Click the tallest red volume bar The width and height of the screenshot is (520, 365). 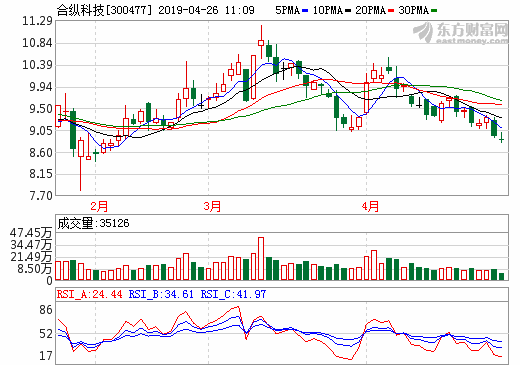[x=261, y=259]
